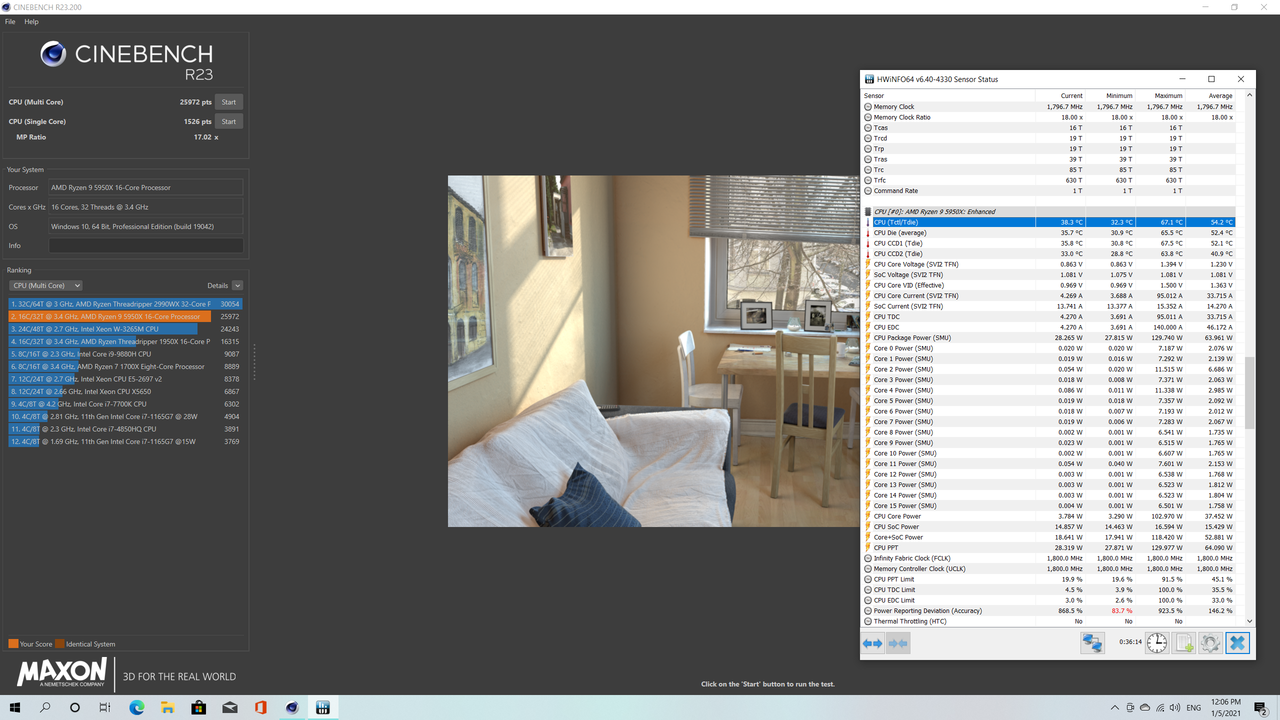This screenshot has width=1280, height=720.
Task: Select i7-1165G7 @ 28W ranking row
Action: pos(126,417)
